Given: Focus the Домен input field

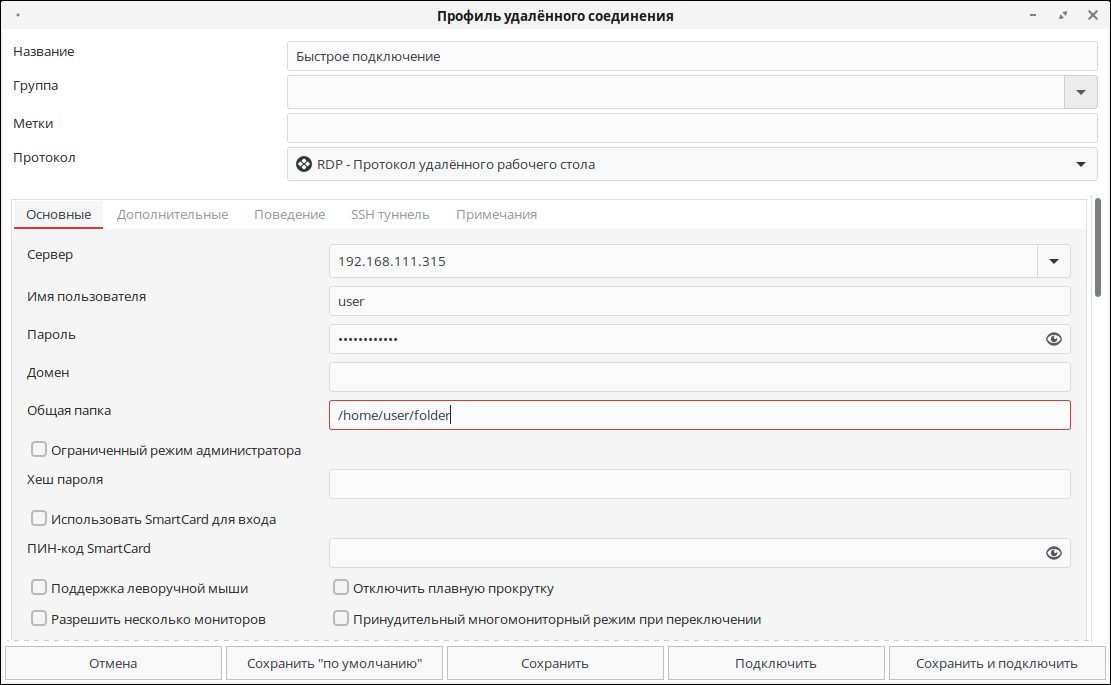Looking at the screenshot, I should tap(699, 377).
